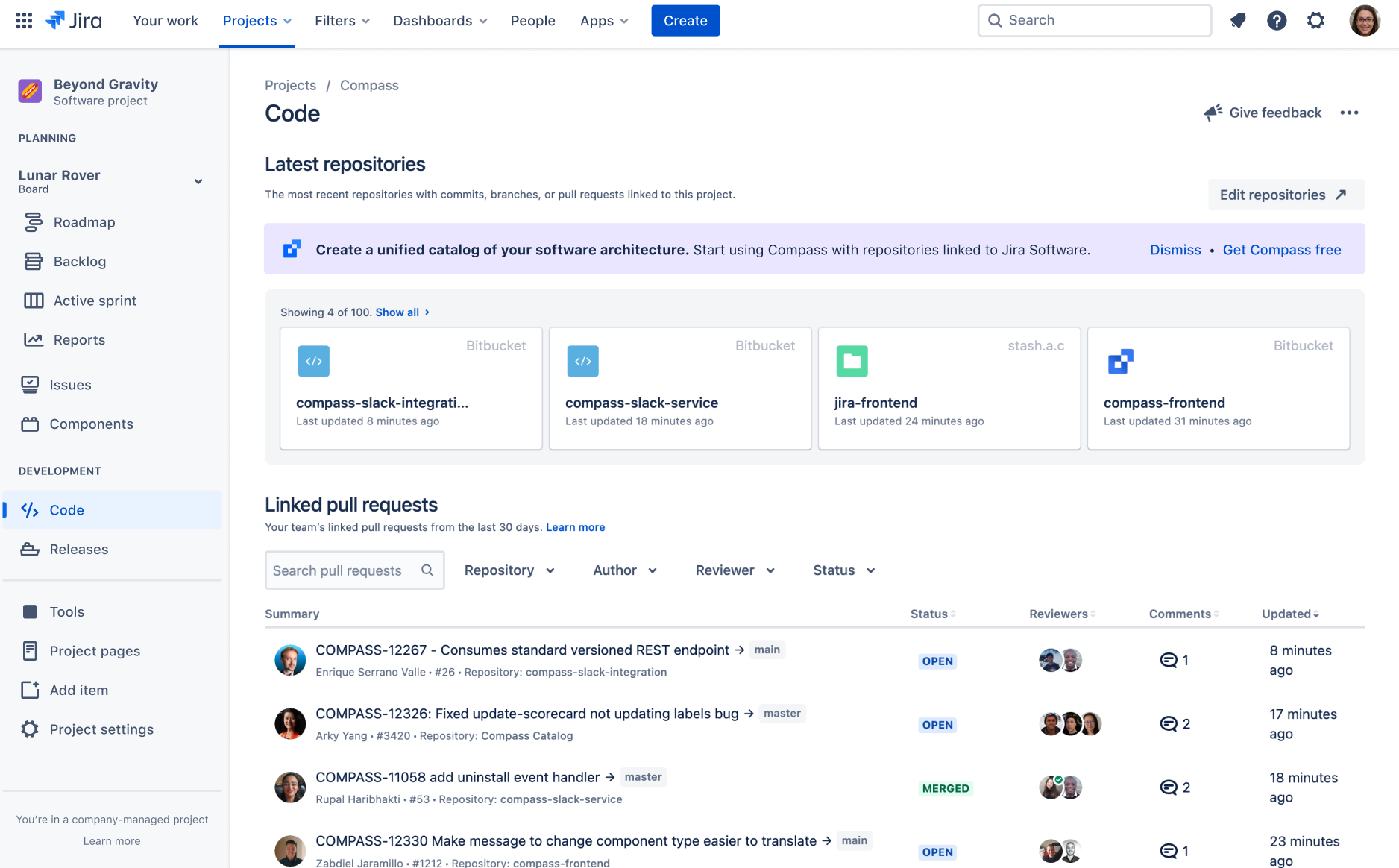Select the Backlog icon in the sidebar
Screen dimensions: 1399x868
(x=33, y=261)
